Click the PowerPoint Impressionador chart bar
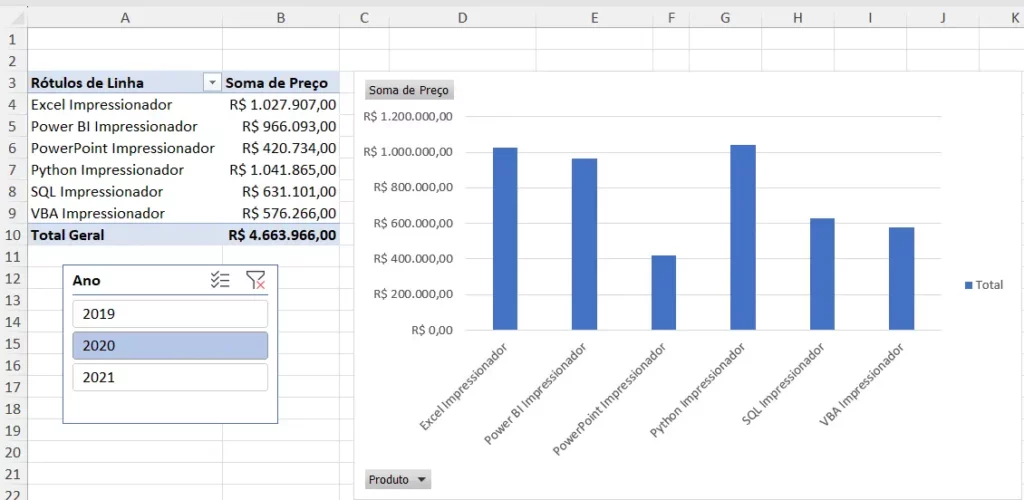The image size is (1024, 500). 664,292
